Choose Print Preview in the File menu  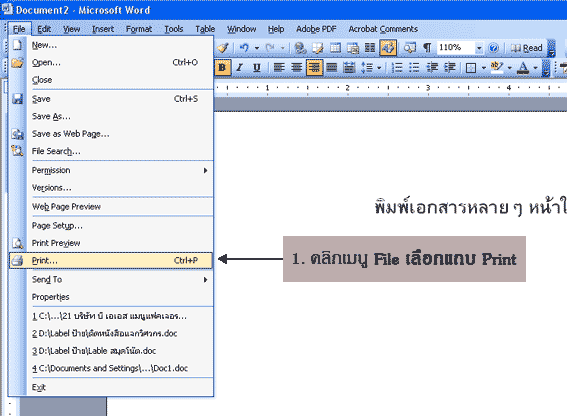tap(111, 243)
